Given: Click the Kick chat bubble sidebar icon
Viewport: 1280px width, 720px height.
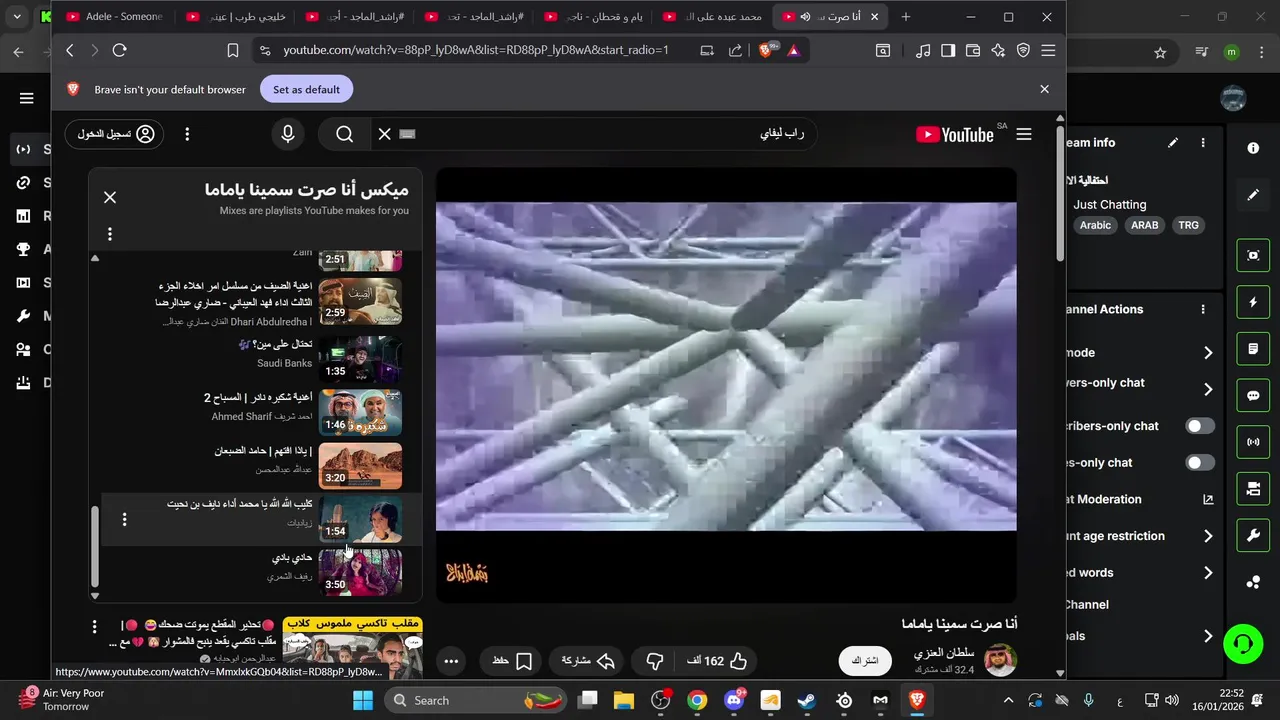Looking at the screenshot, I should [x=1253, y=395].
